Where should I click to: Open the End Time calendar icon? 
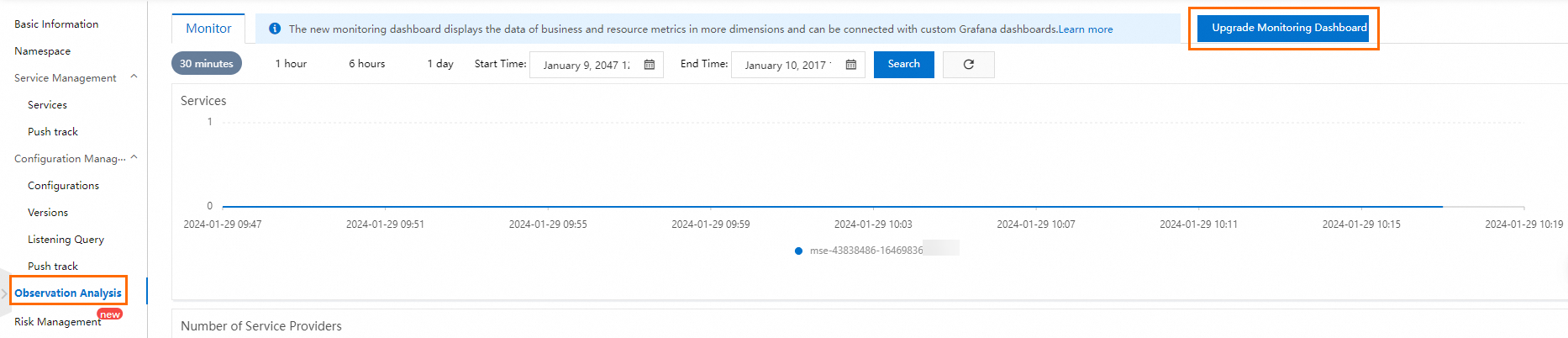[851, 65]
